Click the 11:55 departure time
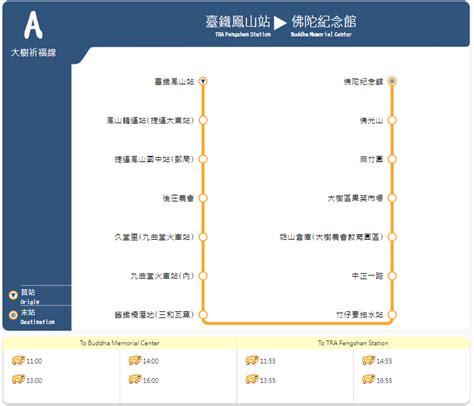The width and height of the screenshot is (474, 406). point(268,361)
